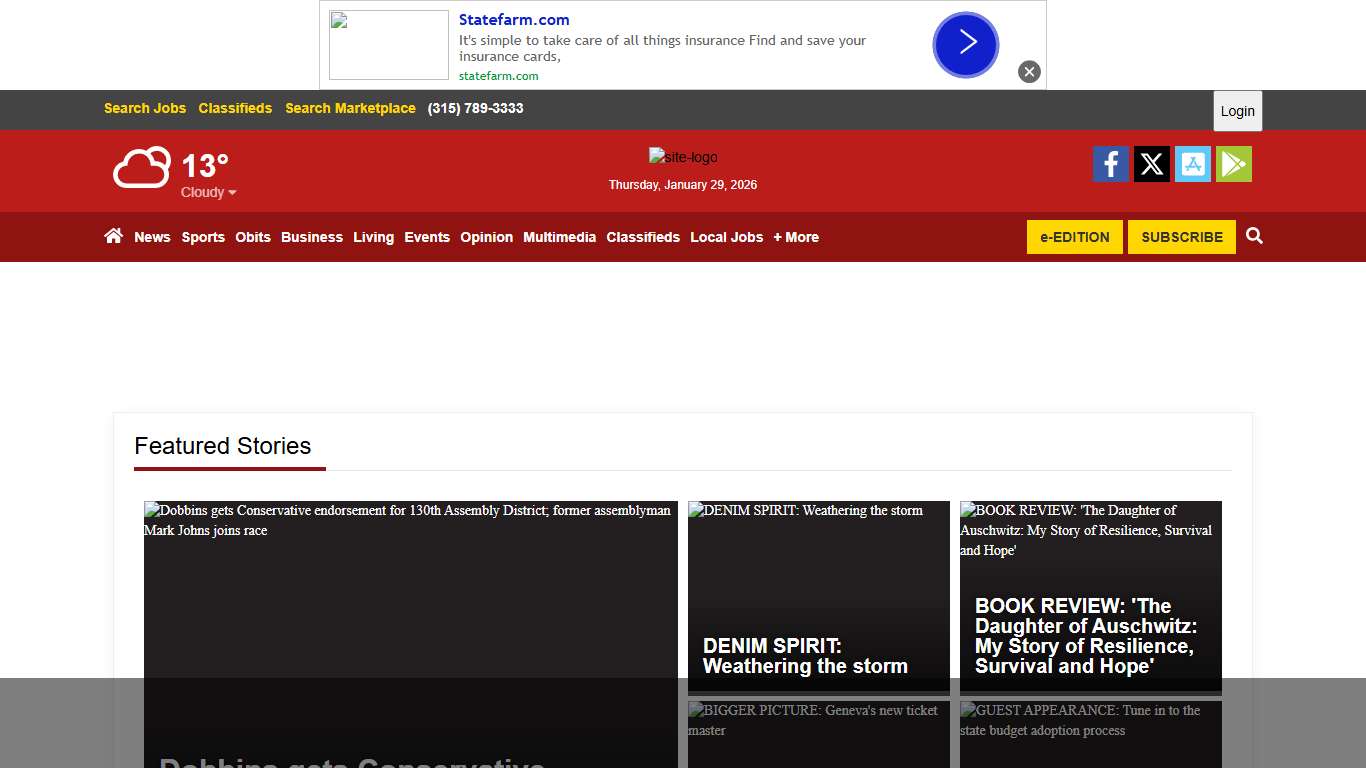This screenshot has height=768, width=1366.
Task: Open the Facebook page icon
Action: pyautogui.click(x=1110, y=164)
